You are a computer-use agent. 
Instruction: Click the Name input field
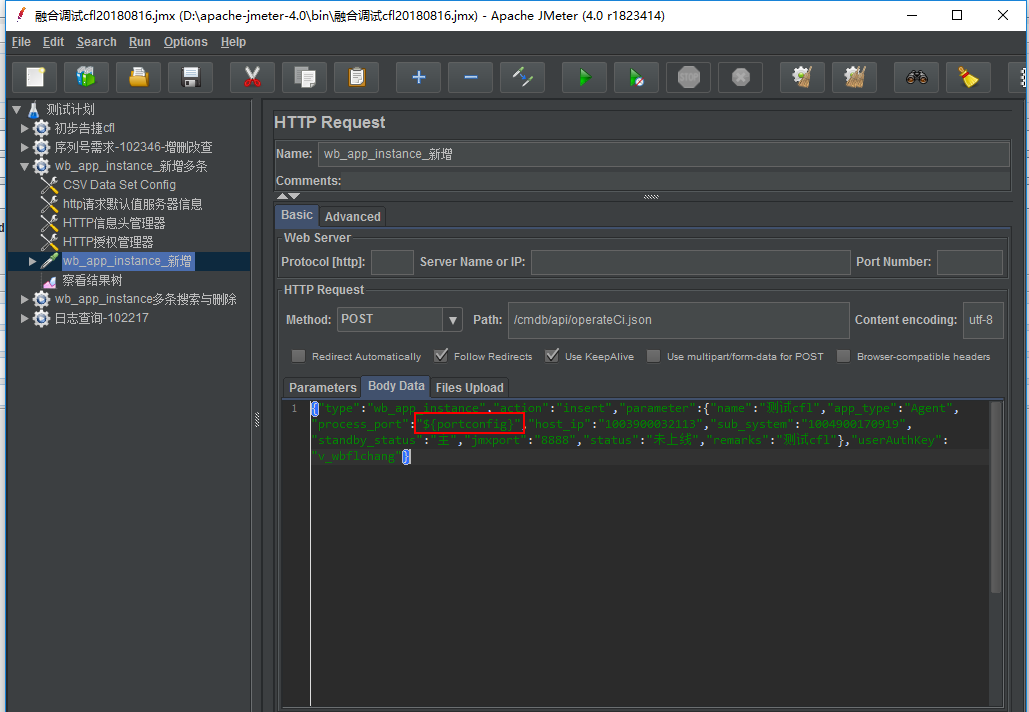(x=663, y=154)
